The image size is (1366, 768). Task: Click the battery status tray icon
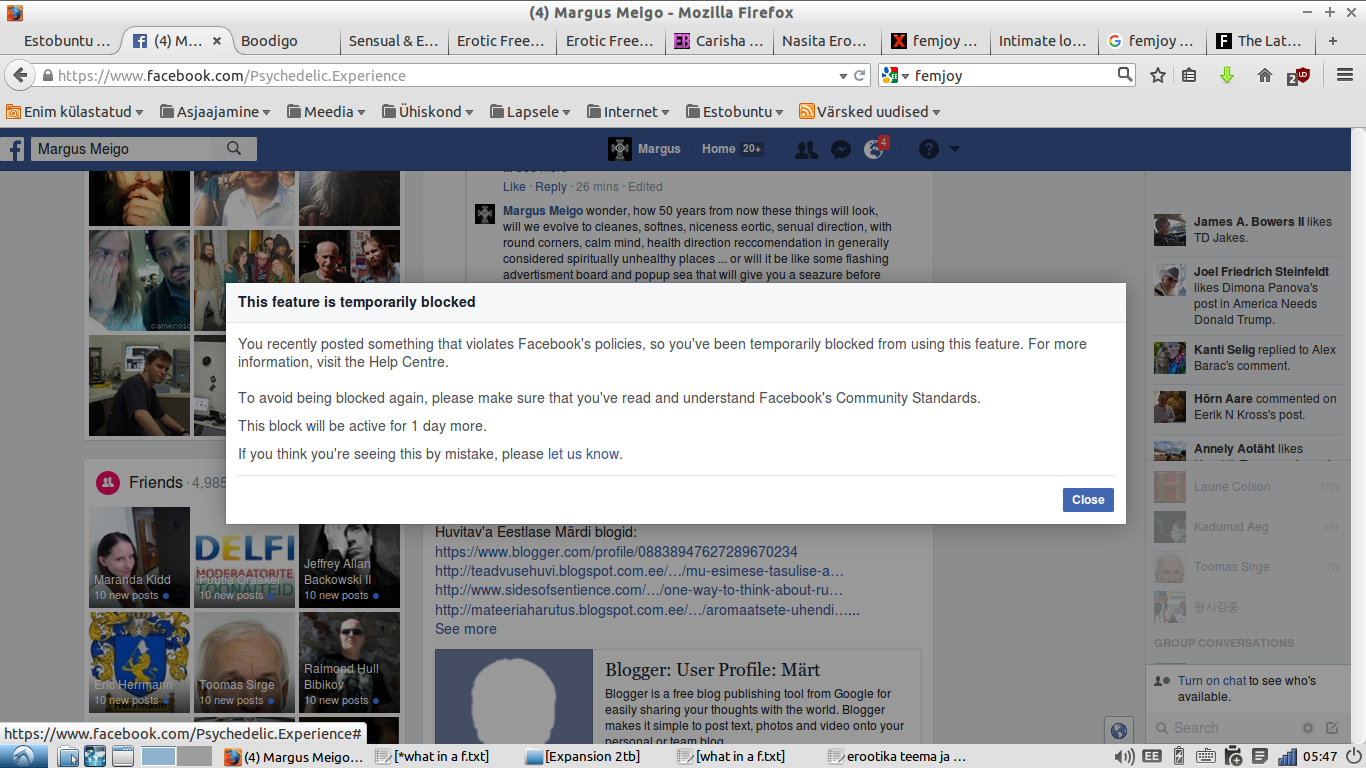pyautogui.click(x=1178, y=756)
